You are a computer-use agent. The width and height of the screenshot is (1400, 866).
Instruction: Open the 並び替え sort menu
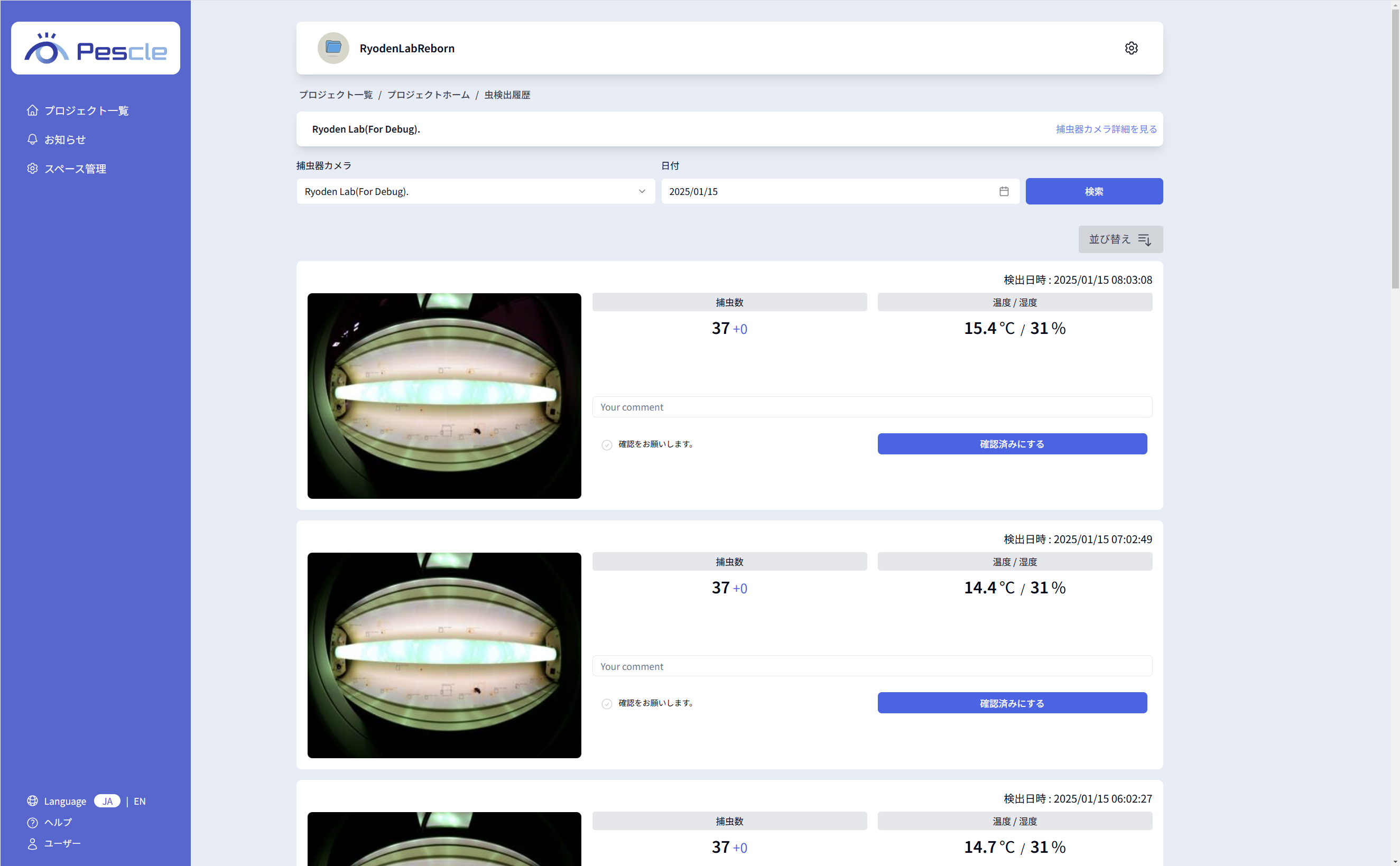(x=1120, y=239)
